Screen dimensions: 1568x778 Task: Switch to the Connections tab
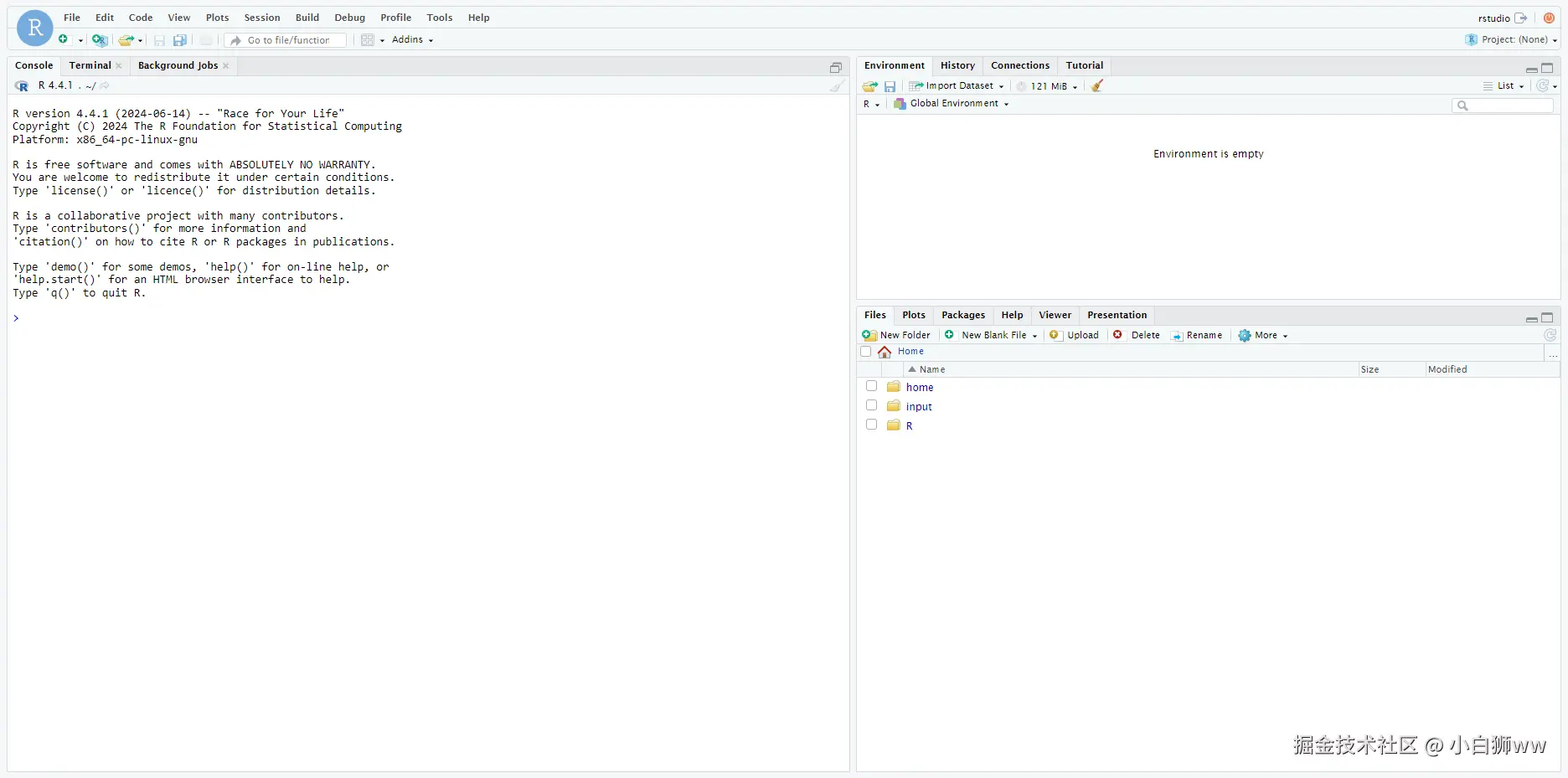coord(1020,65)
